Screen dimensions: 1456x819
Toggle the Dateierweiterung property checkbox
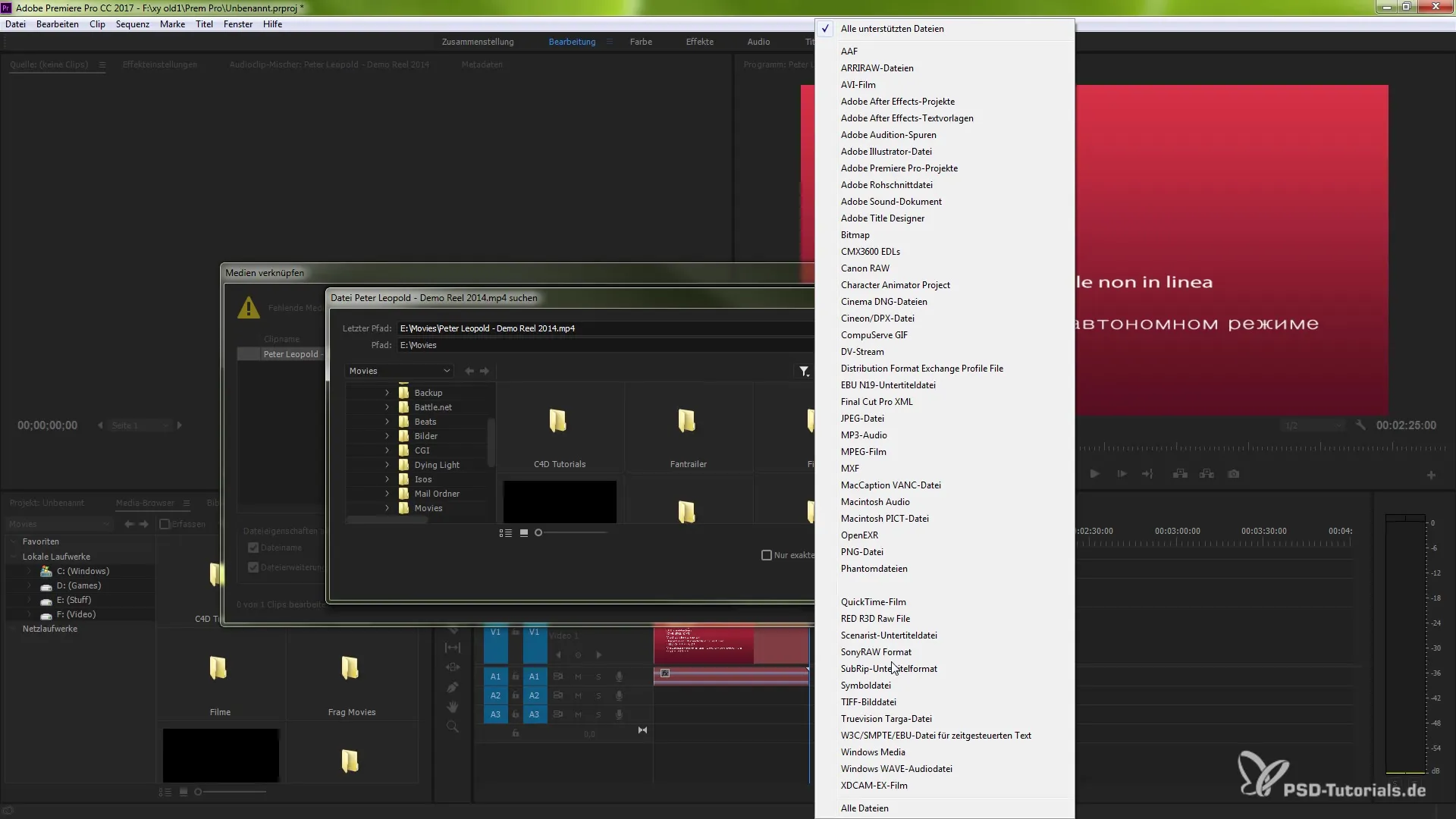click(253, 568)
